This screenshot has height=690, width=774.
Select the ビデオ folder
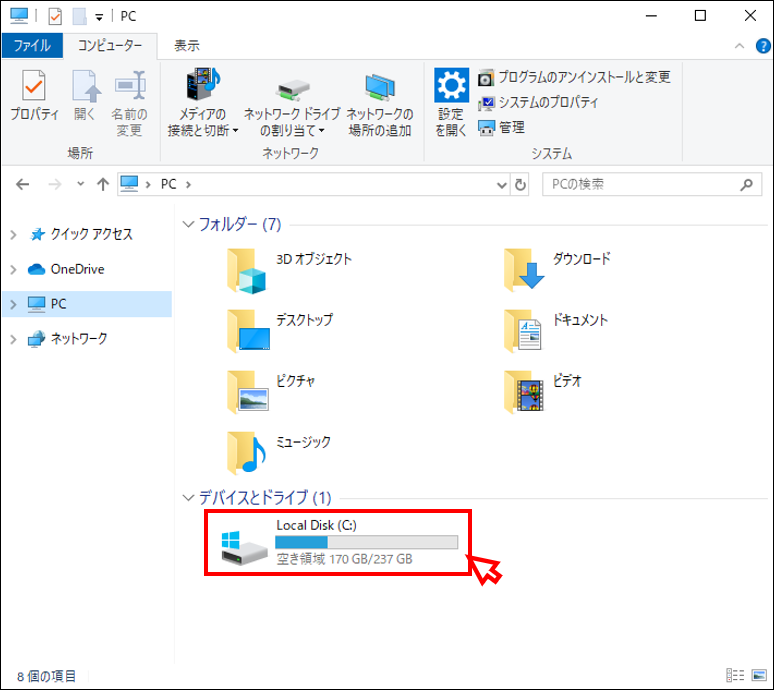coord(542,392)
